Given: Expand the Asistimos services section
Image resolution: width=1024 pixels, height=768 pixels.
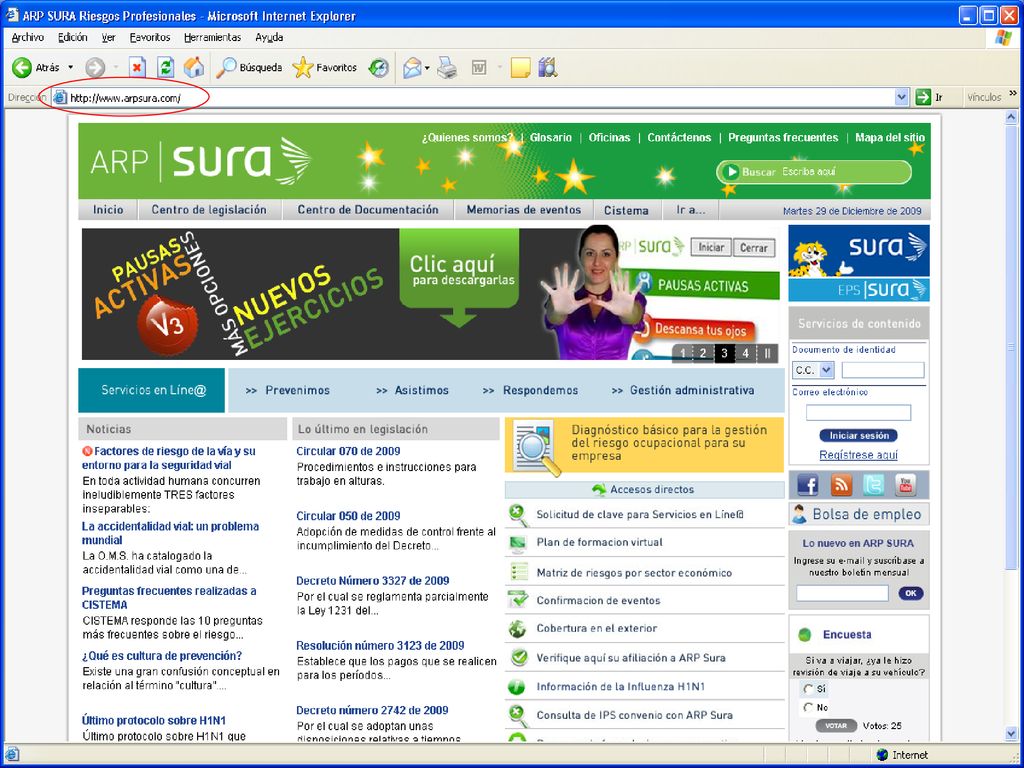Looking at the screenshot, I should point(412,390).
